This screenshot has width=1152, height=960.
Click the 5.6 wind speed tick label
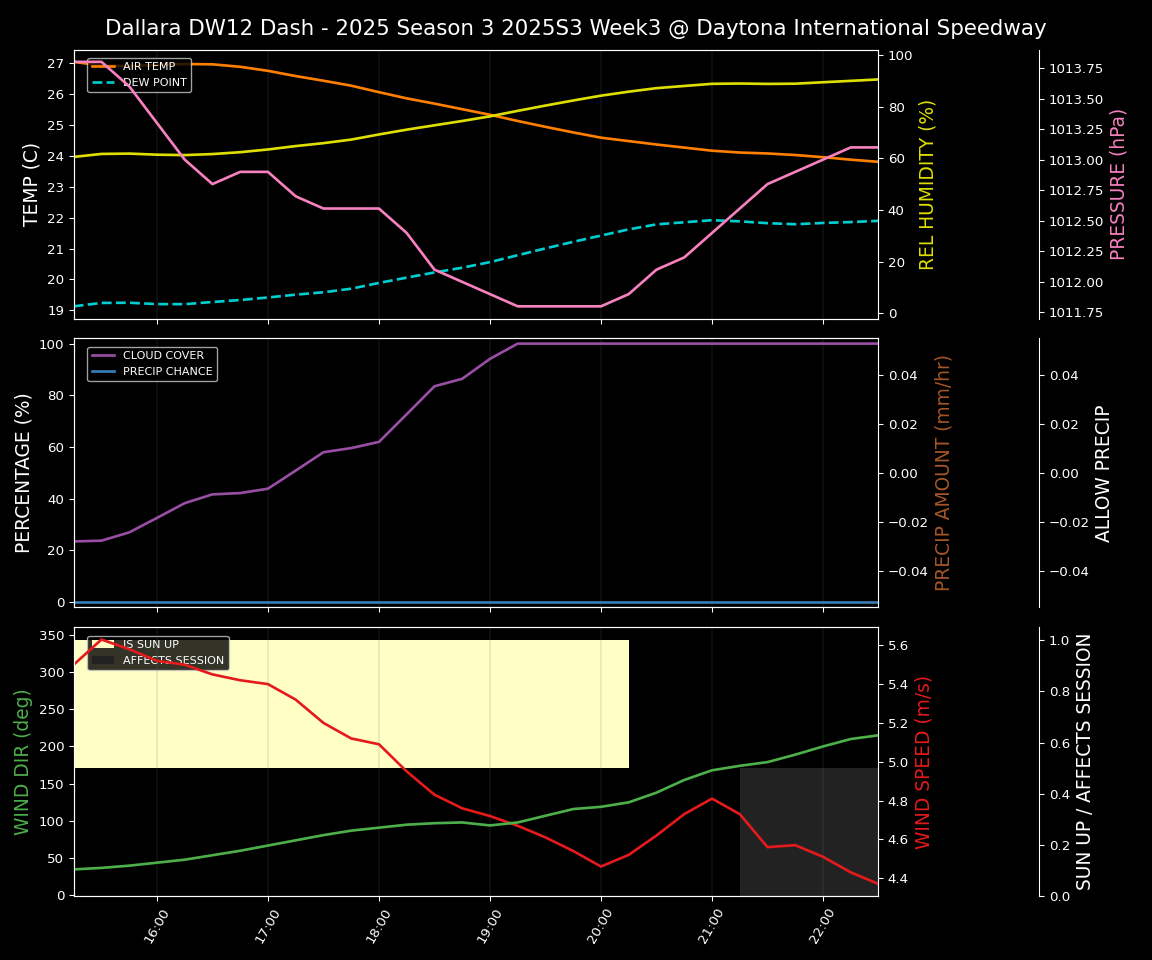[898, 646]
